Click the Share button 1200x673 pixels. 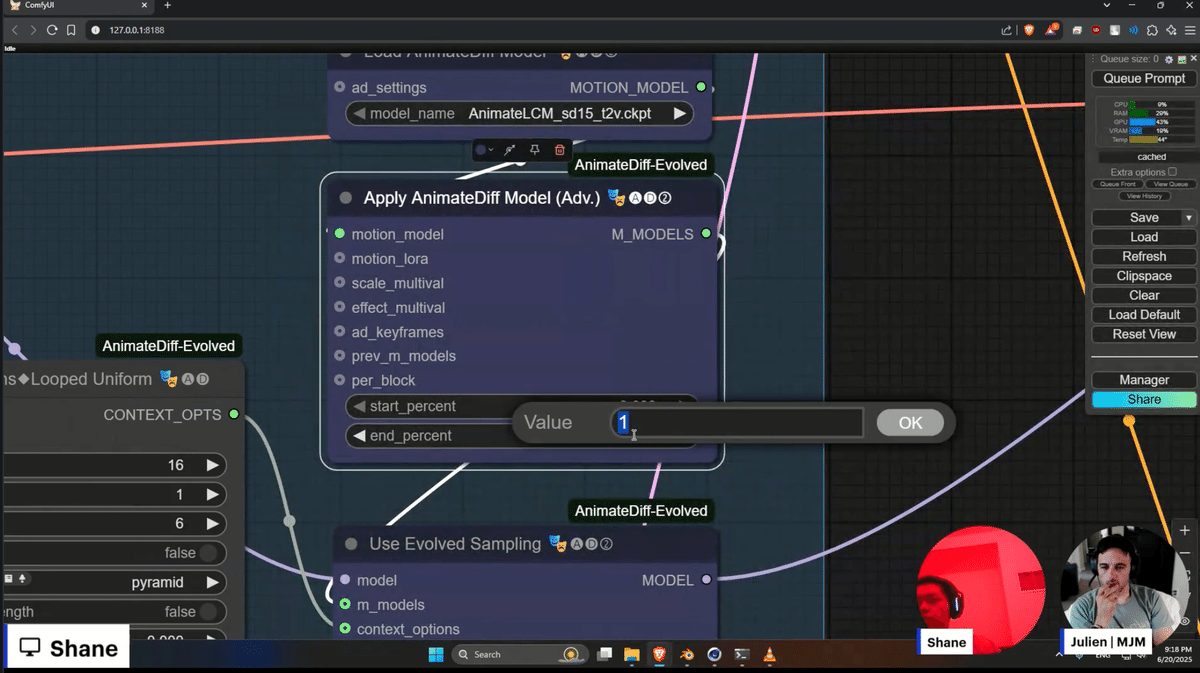[x=1144, y=399]
